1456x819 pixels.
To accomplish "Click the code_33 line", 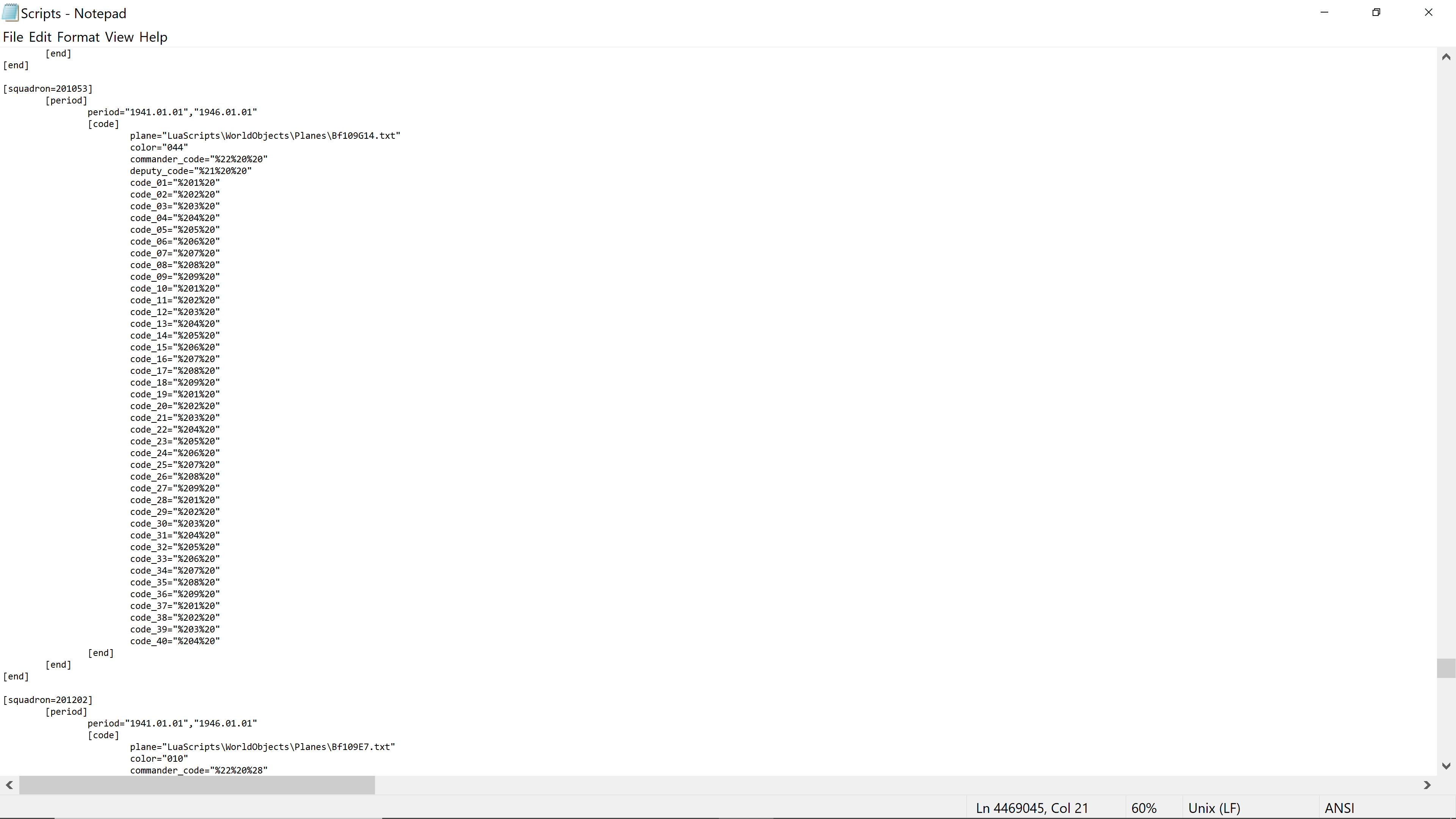I will pyautogui.click(x=175, y=559).
